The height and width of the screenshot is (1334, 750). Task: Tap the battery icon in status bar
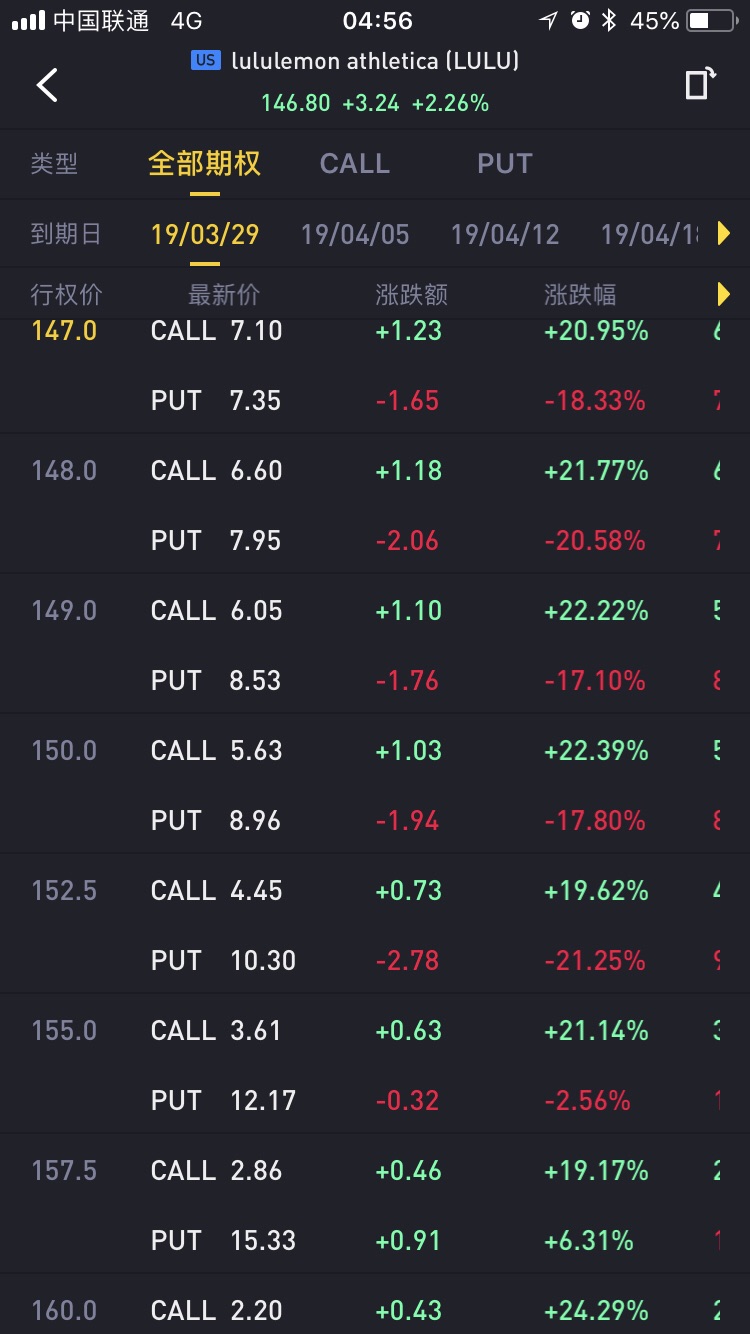[712, 21]
